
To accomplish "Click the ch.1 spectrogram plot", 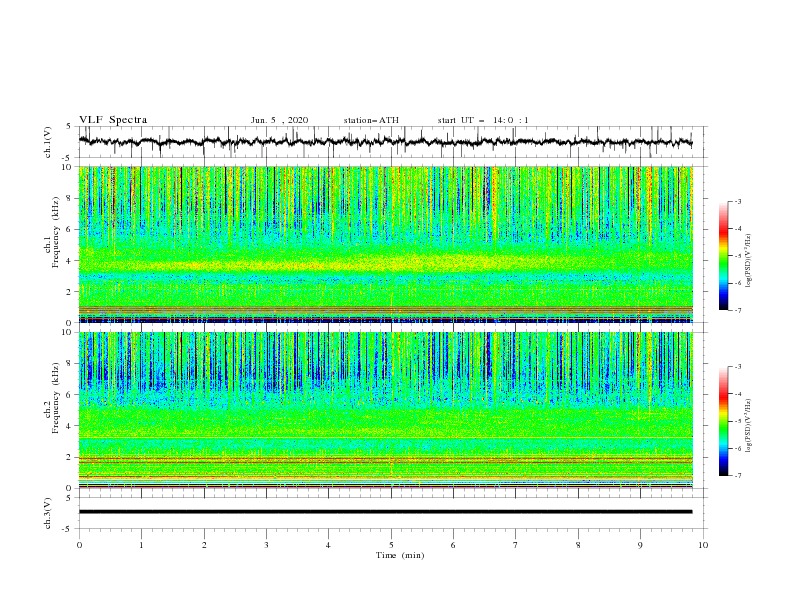I will point(386,244).
